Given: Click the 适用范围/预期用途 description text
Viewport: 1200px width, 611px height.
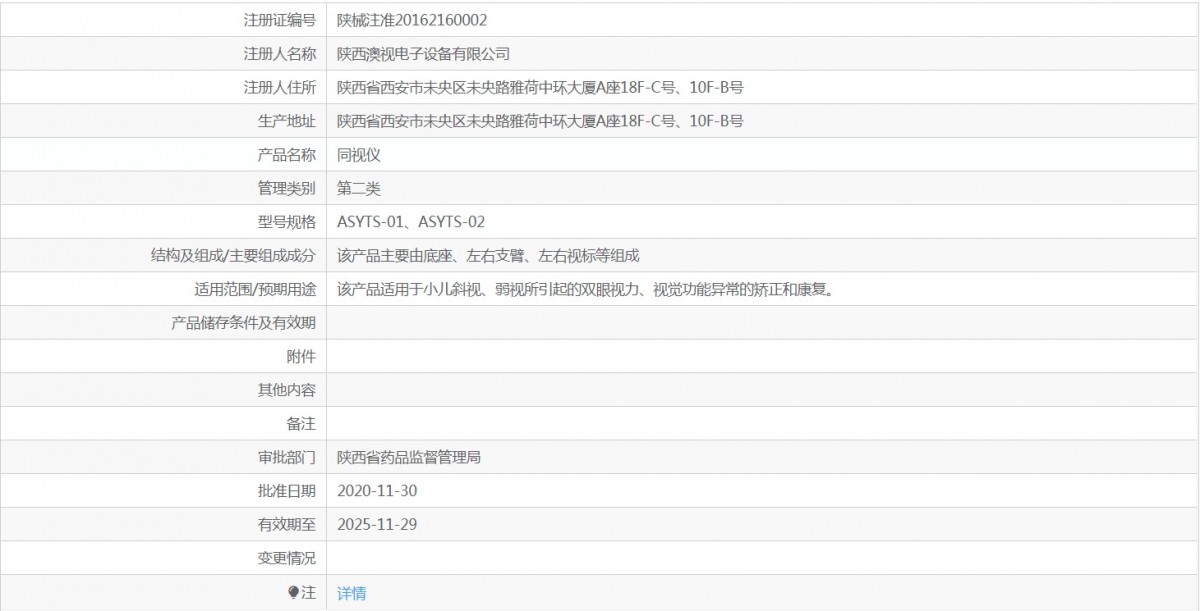Looking at the screenshot, I should pos(585,289).
